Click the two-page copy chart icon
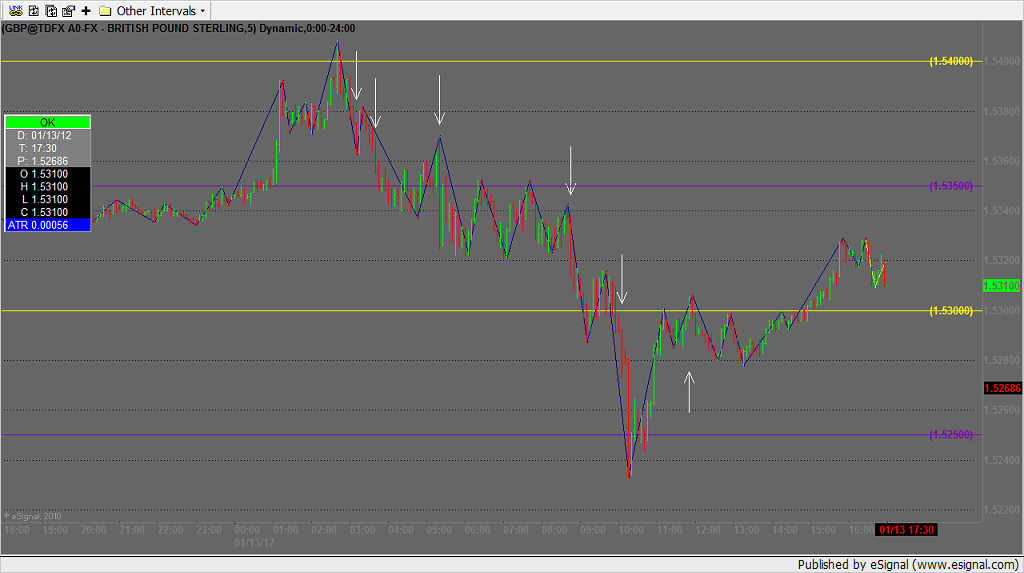This screenshot has height=573, width=1024. point(51,10)
